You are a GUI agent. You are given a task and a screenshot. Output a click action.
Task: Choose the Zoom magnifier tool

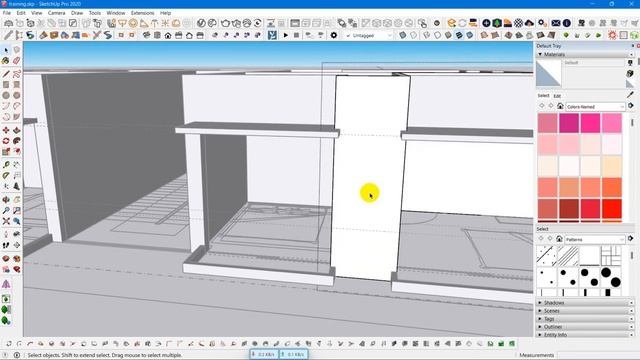click(6, 210)
